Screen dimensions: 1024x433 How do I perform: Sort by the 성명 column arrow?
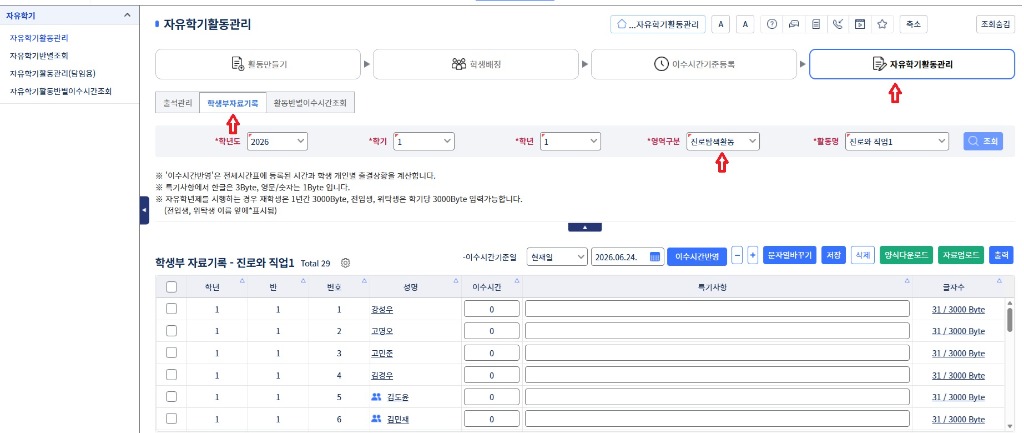[456, 281]
